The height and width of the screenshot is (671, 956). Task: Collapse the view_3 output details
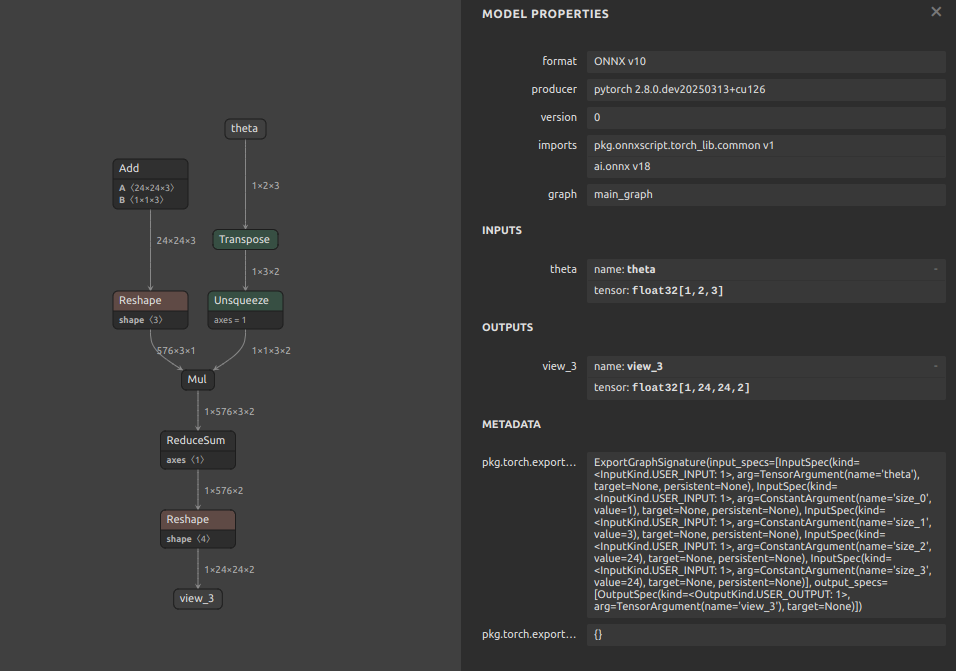(935, 366)
